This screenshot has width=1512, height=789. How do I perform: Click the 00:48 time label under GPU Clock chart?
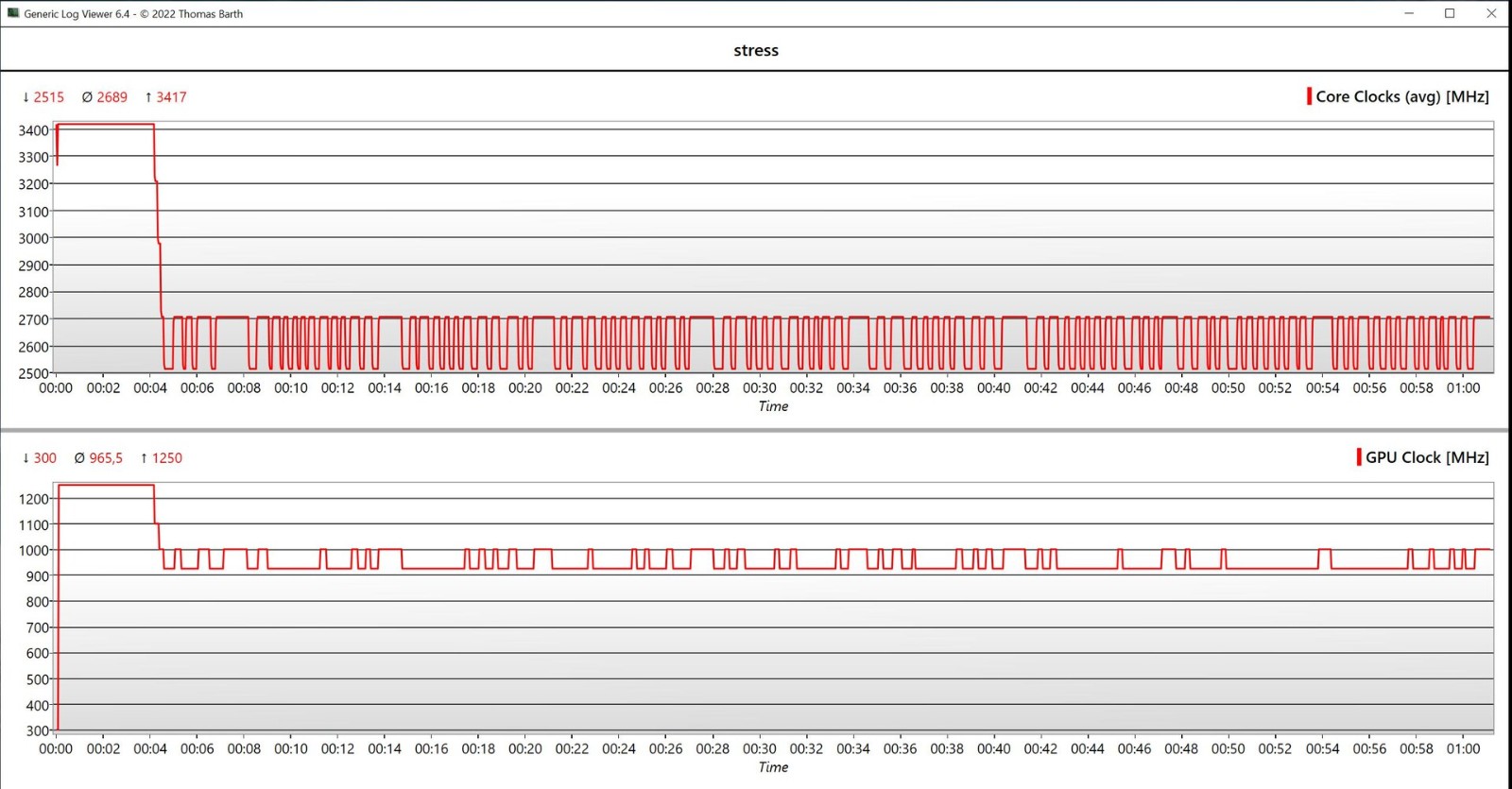[x=1181, y=748]
